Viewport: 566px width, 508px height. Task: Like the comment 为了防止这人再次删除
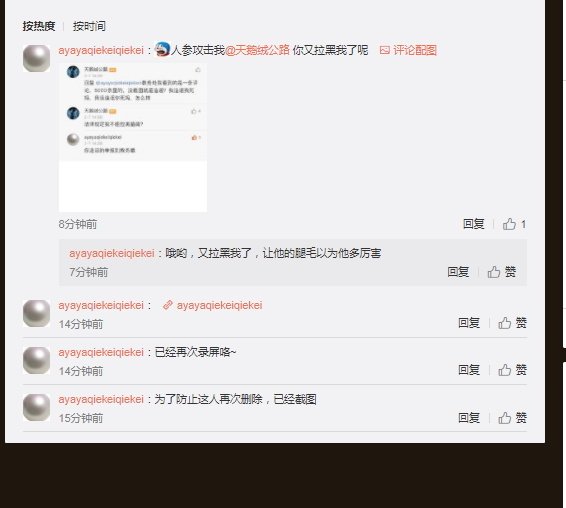click(x=513, y=418)
